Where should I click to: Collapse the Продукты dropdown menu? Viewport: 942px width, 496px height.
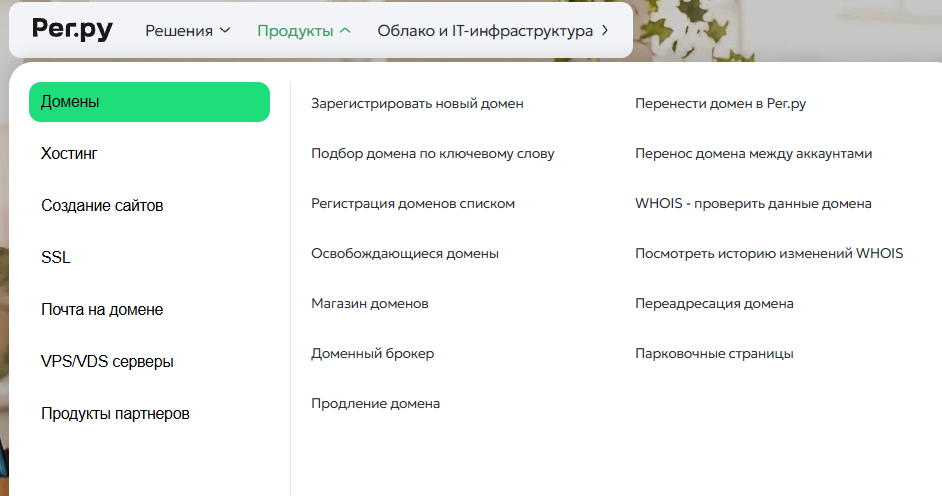tap(304, 31)
